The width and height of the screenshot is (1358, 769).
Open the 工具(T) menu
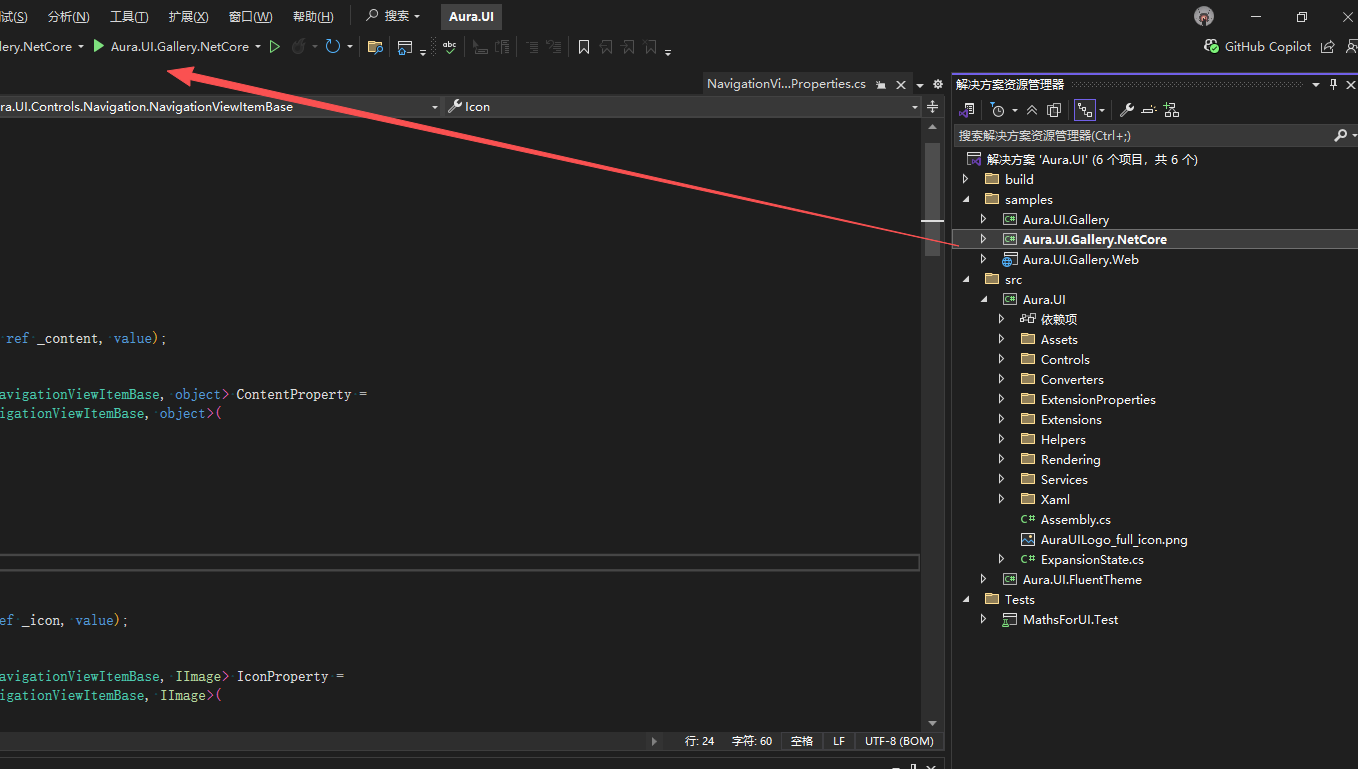(129, 17)
